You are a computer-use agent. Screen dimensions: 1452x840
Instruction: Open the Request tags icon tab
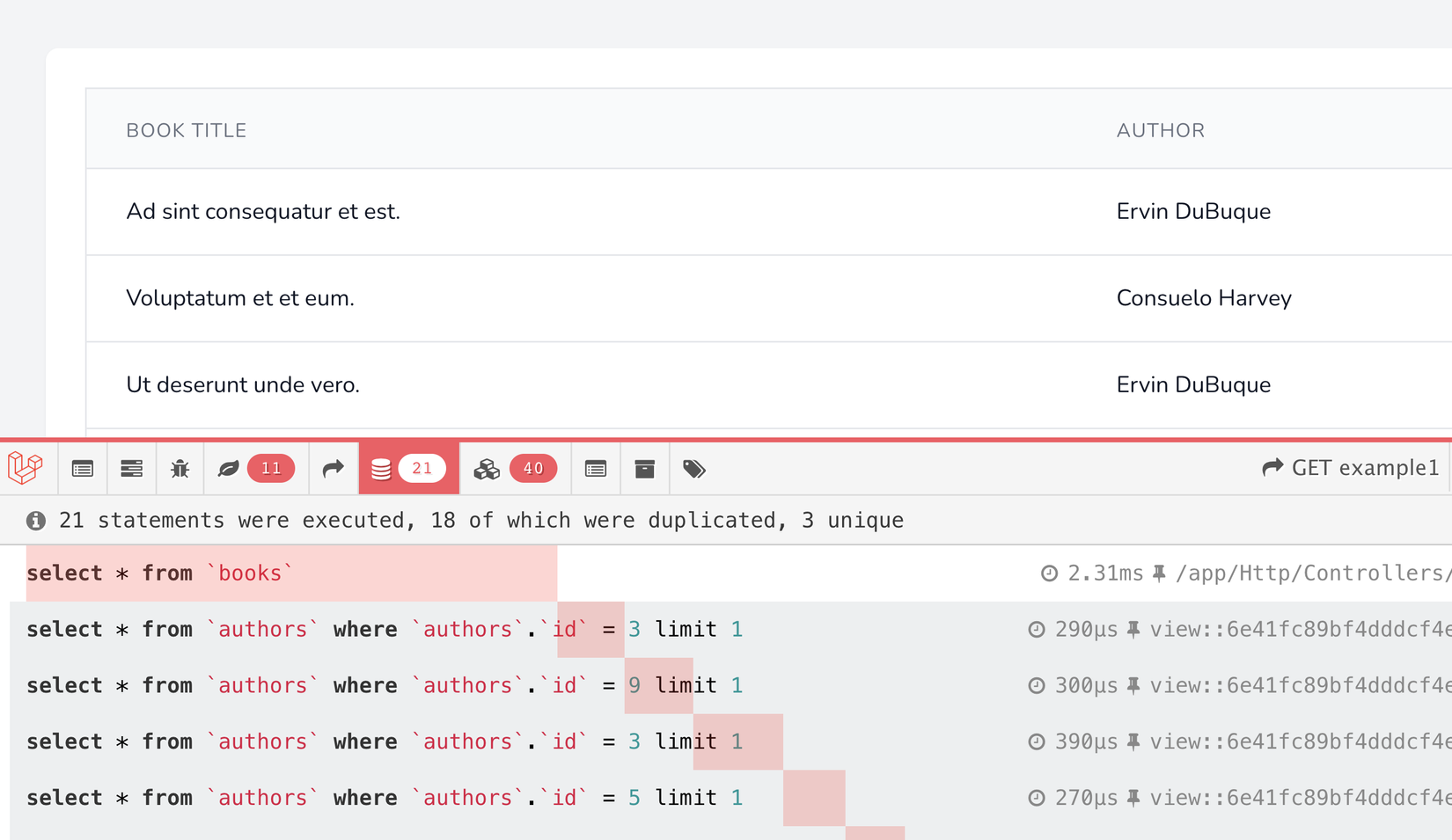click(x=694, y=469)
